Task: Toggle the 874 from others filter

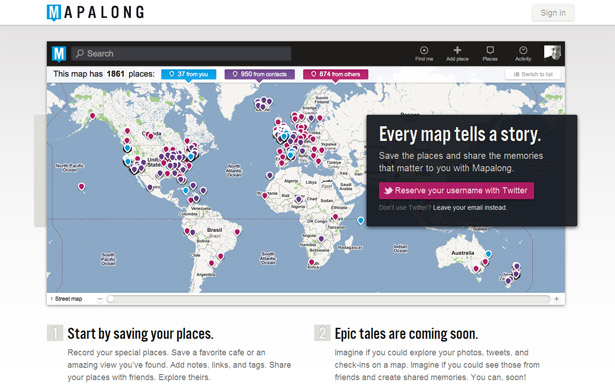Action: click(x=335, y=74)
